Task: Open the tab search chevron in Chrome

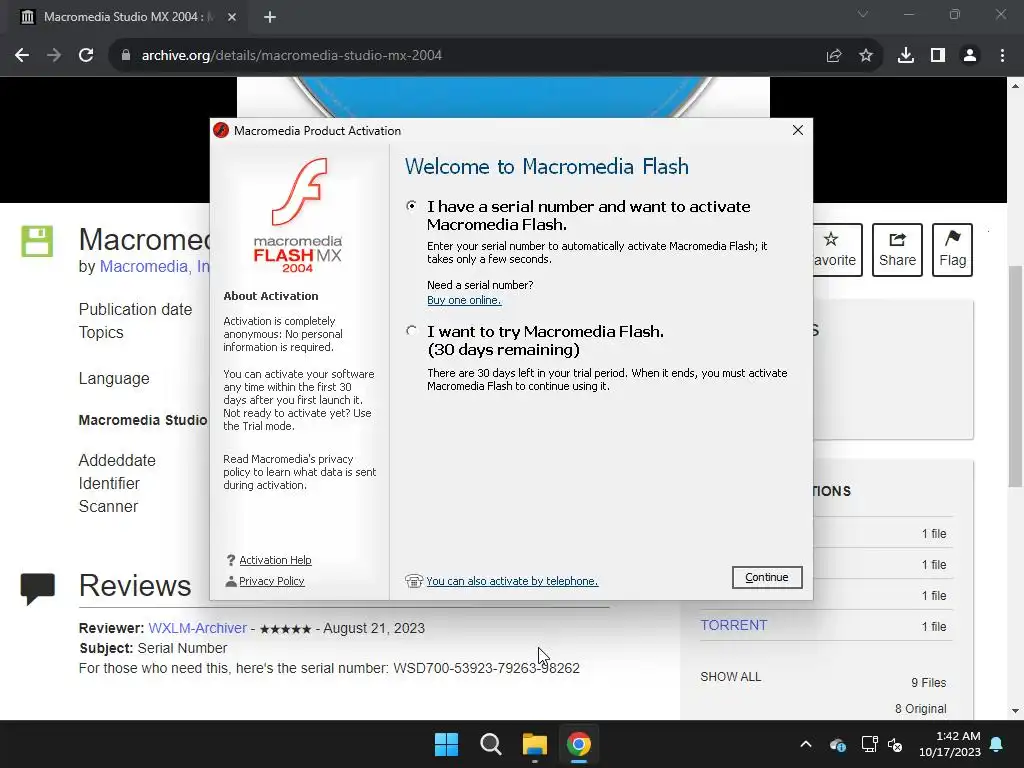Action: coord(863,14)
